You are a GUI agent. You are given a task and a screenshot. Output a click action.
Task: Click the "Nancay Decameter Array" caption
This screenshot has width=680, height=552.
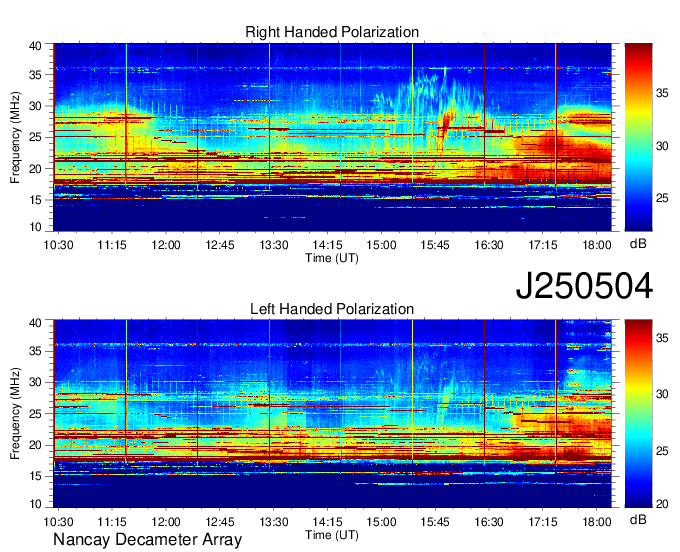[147, 540]
